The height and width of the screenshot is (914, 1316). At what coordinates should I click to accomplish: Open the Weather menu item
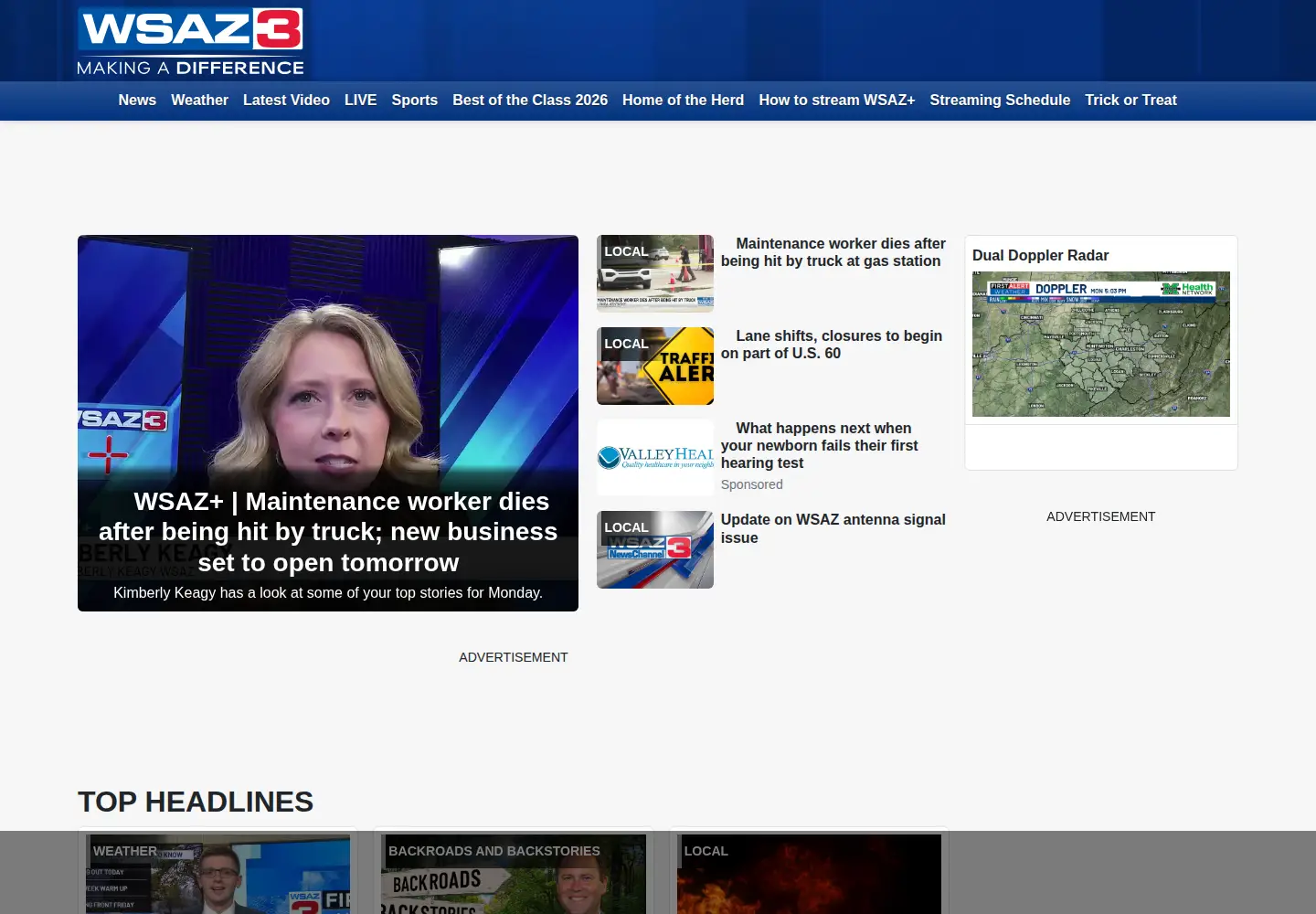point(199,101)
